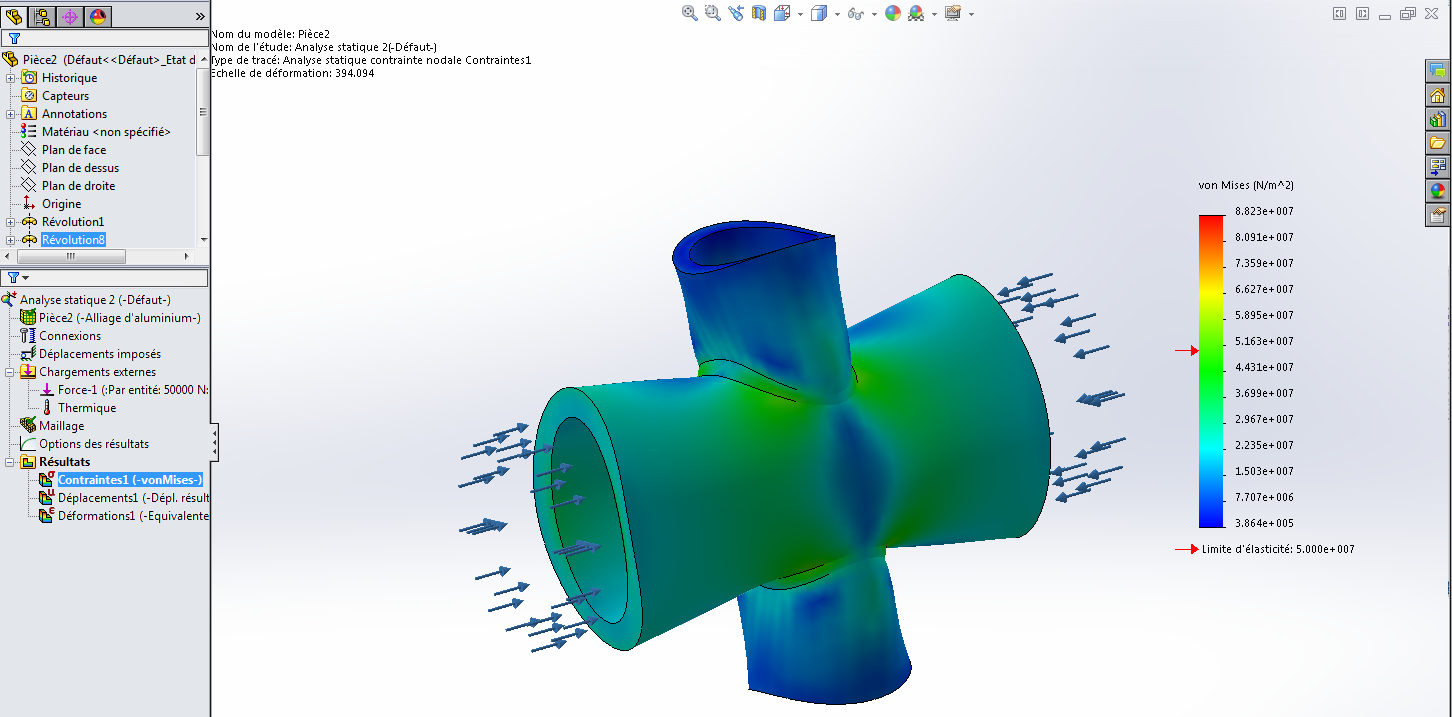This screenshot has width=1452, height=717.
Task: Open the File Explorer folder task pane icon
Action: pyautogui.click(x=1438, y=143)
